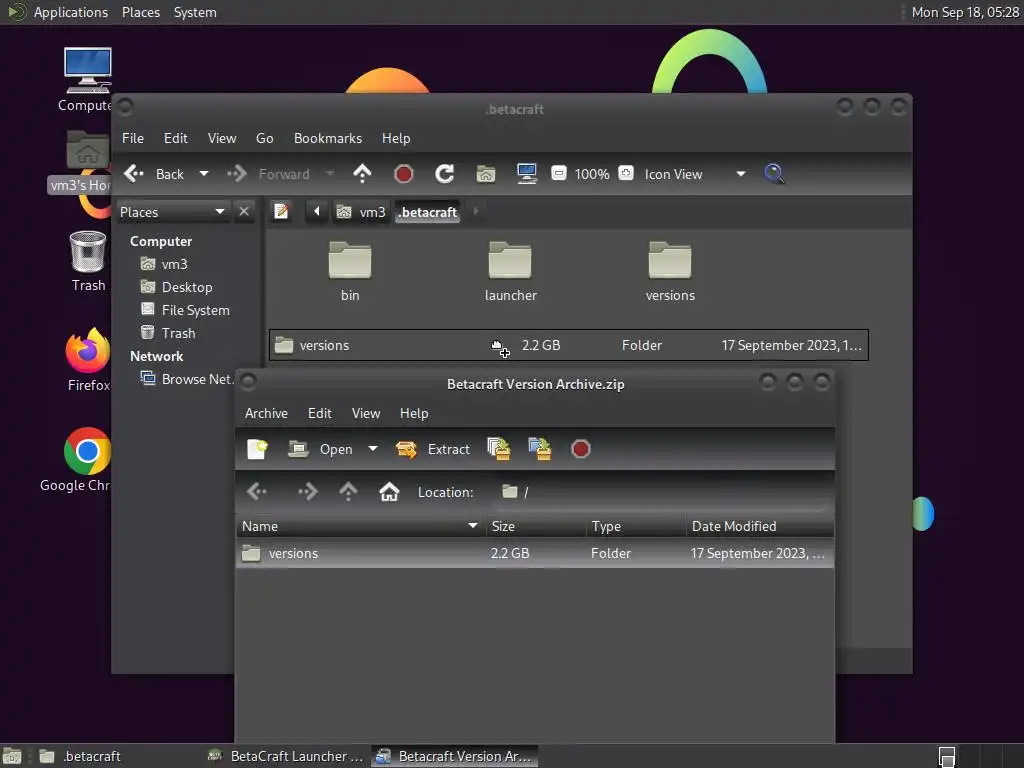The image size is (1024, 768).
Task: Click the clock Mon Sep 18, 05:28
Action: pos(965,12)
